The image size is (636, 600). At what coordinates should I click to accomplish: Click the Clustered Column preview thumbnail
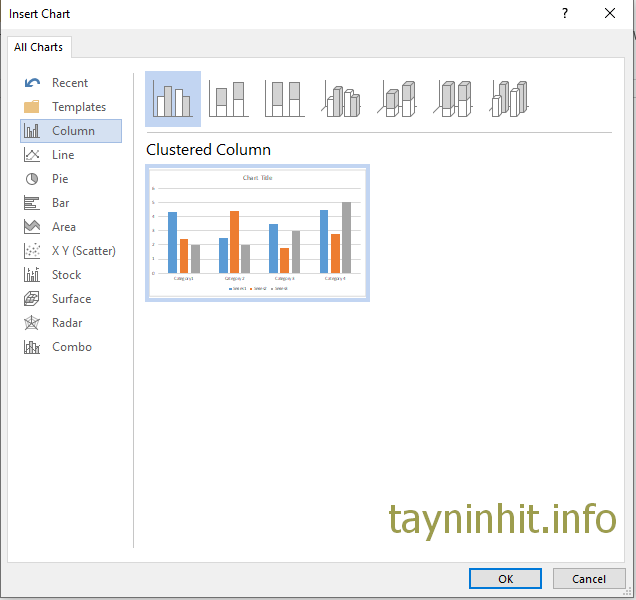(257, 233)
